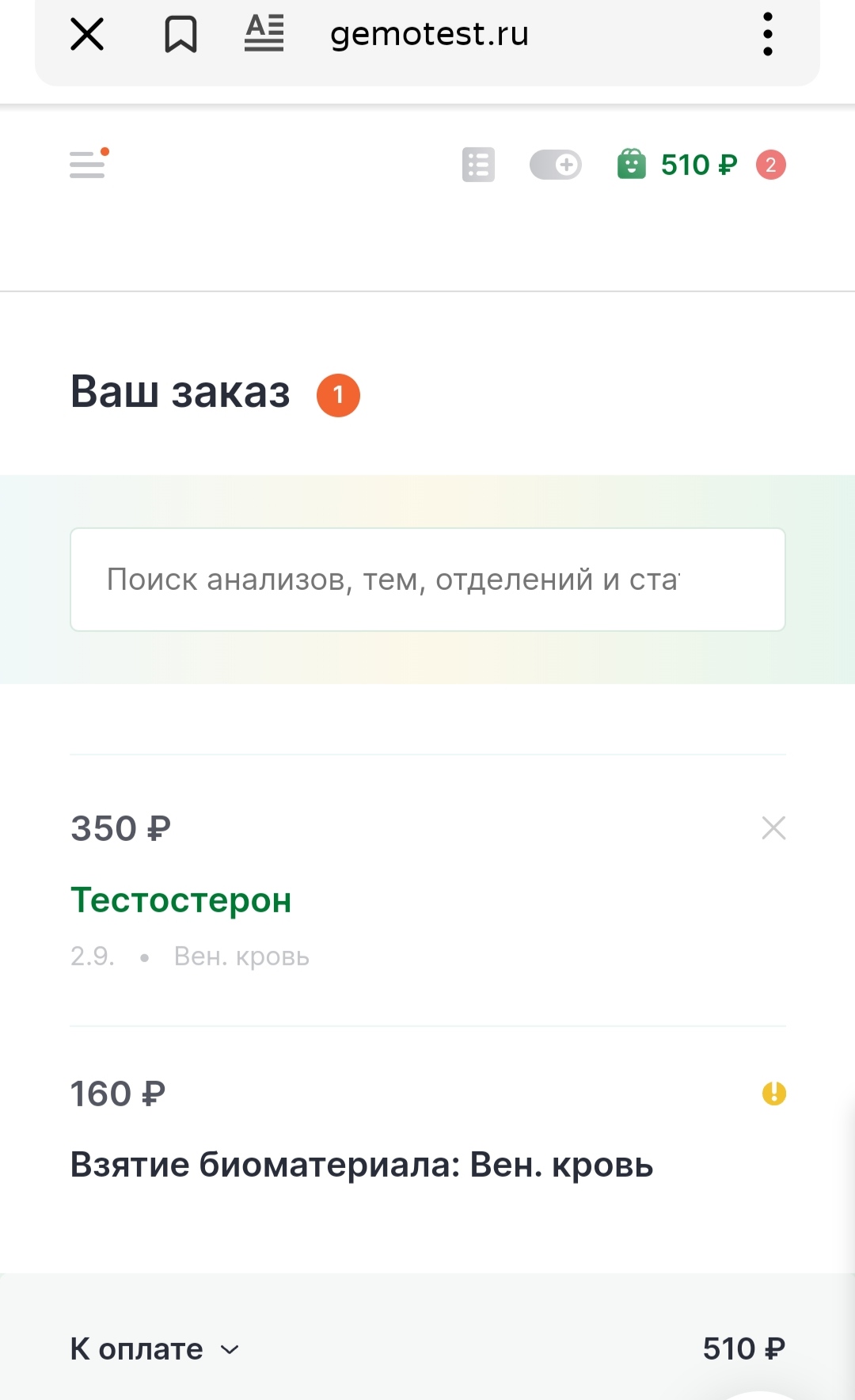Remove Тестостерон from the order
Image resolution: width=855 pixels, height=1400 pixels.
(773, 828)
